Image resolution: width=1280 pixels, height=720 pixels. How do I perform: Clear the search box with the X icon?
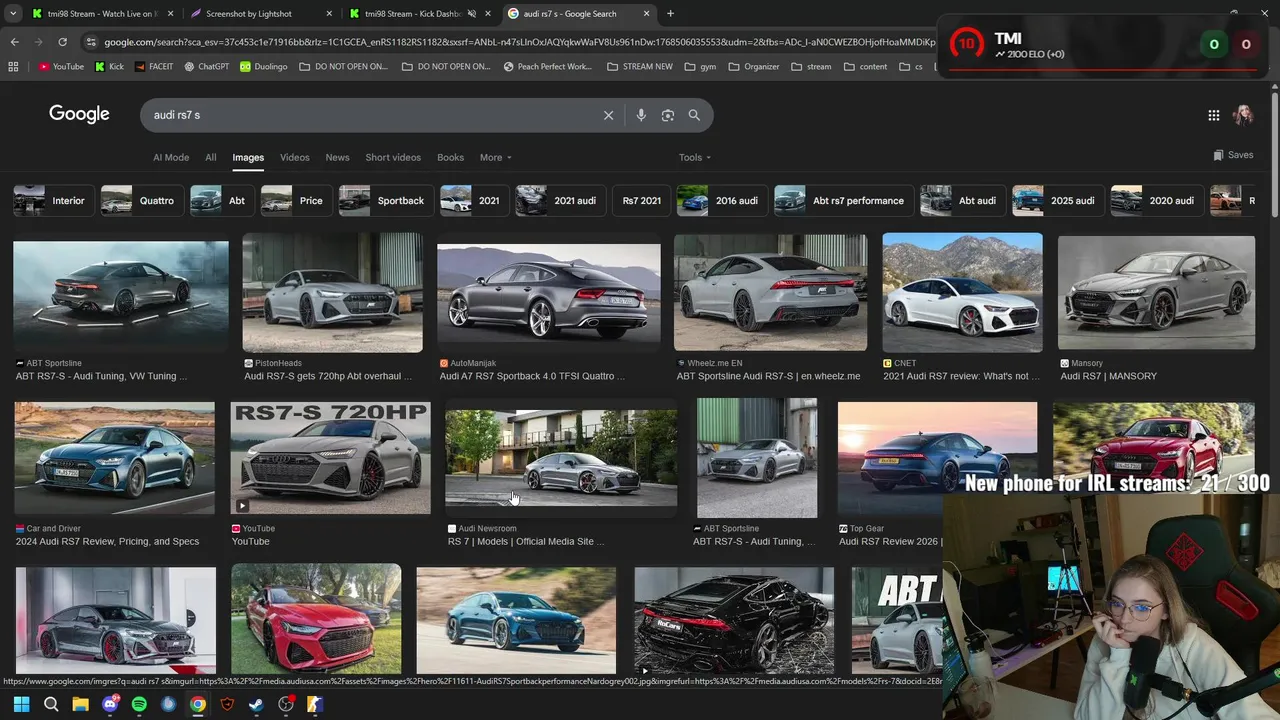coord(608,115)
